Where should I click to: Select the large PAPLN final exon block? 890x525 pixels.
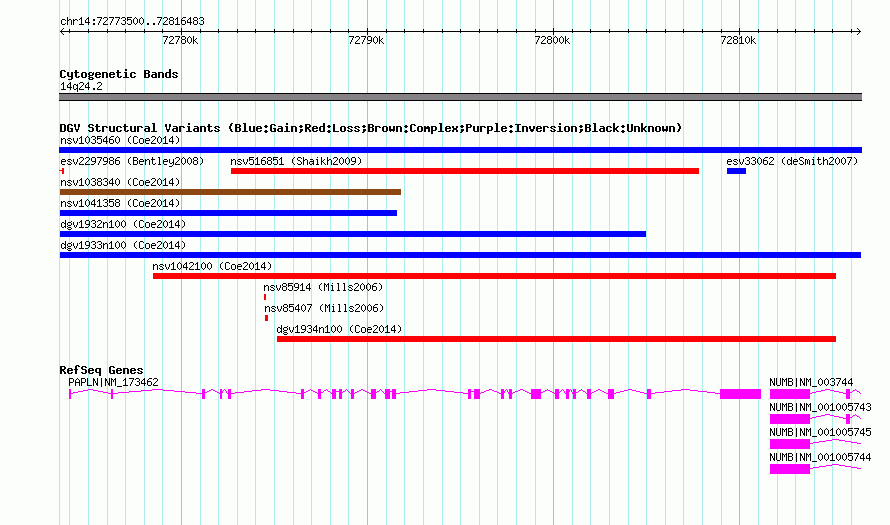pyautogui.click(x=741, y=394)
